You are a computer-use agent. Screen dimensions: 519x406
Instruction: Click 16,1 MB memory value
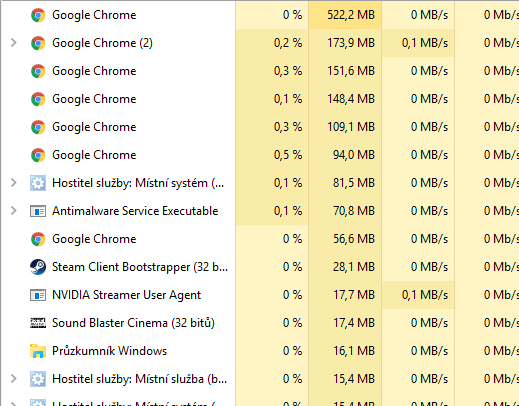(x=354, y=351)
